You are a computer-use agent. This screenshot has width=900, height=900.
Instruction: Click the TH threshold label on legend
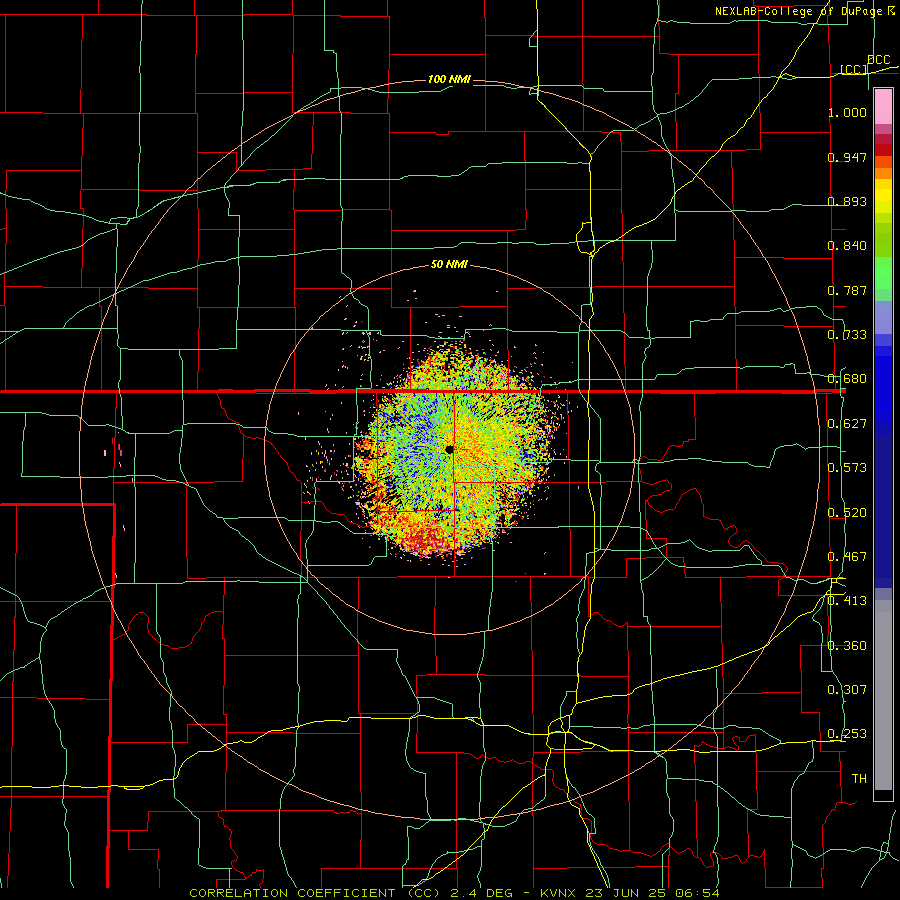click(859, 779)
